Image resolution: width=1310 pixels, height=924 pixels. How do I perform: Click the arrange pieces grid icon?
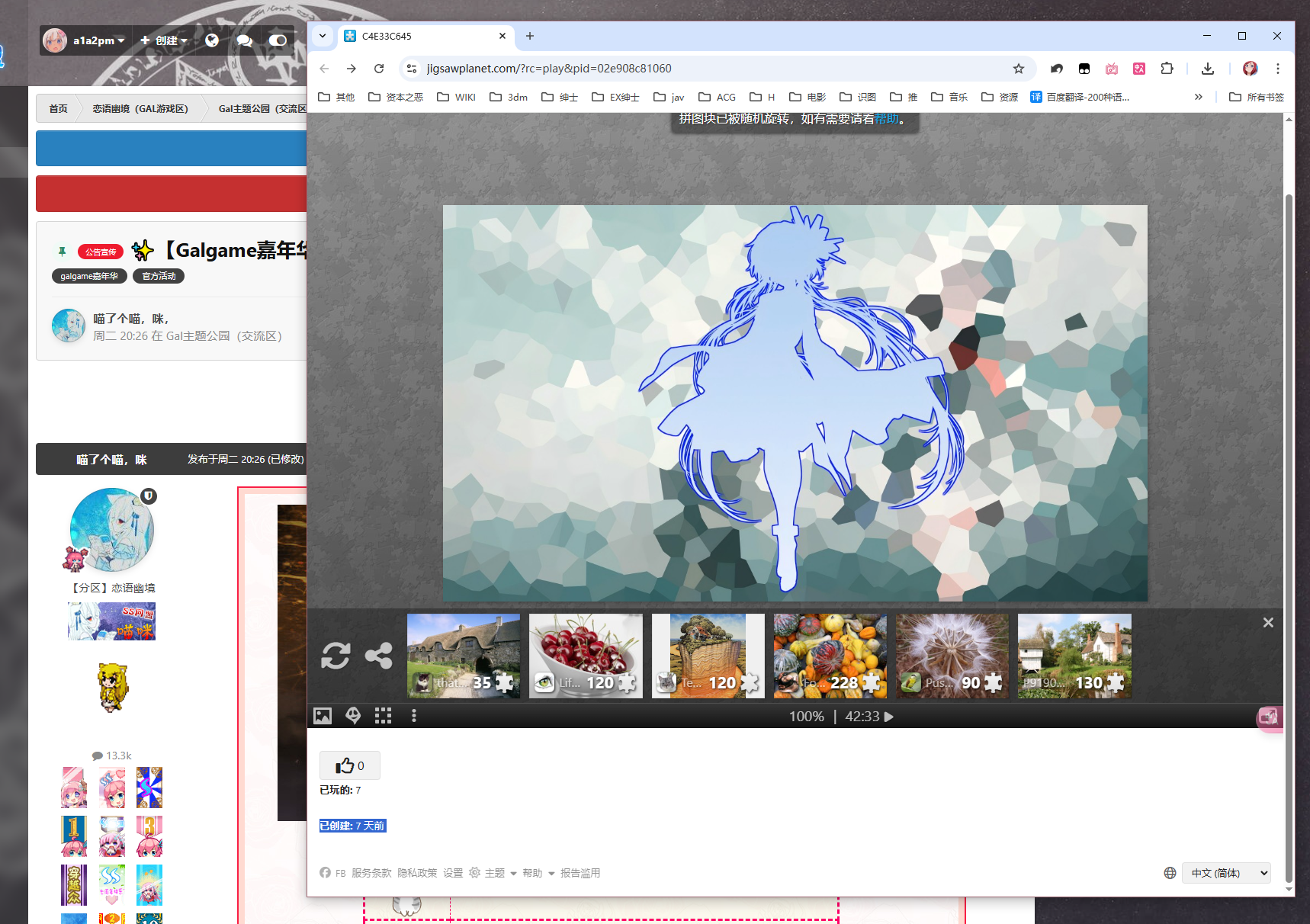click(383, 716)
